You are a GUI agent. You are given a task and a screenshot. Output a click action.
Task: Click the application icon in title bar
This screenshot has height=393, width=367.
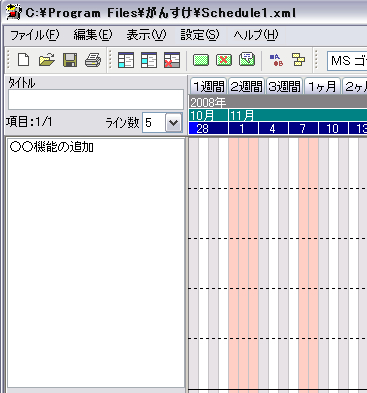(x=14, y=12)
